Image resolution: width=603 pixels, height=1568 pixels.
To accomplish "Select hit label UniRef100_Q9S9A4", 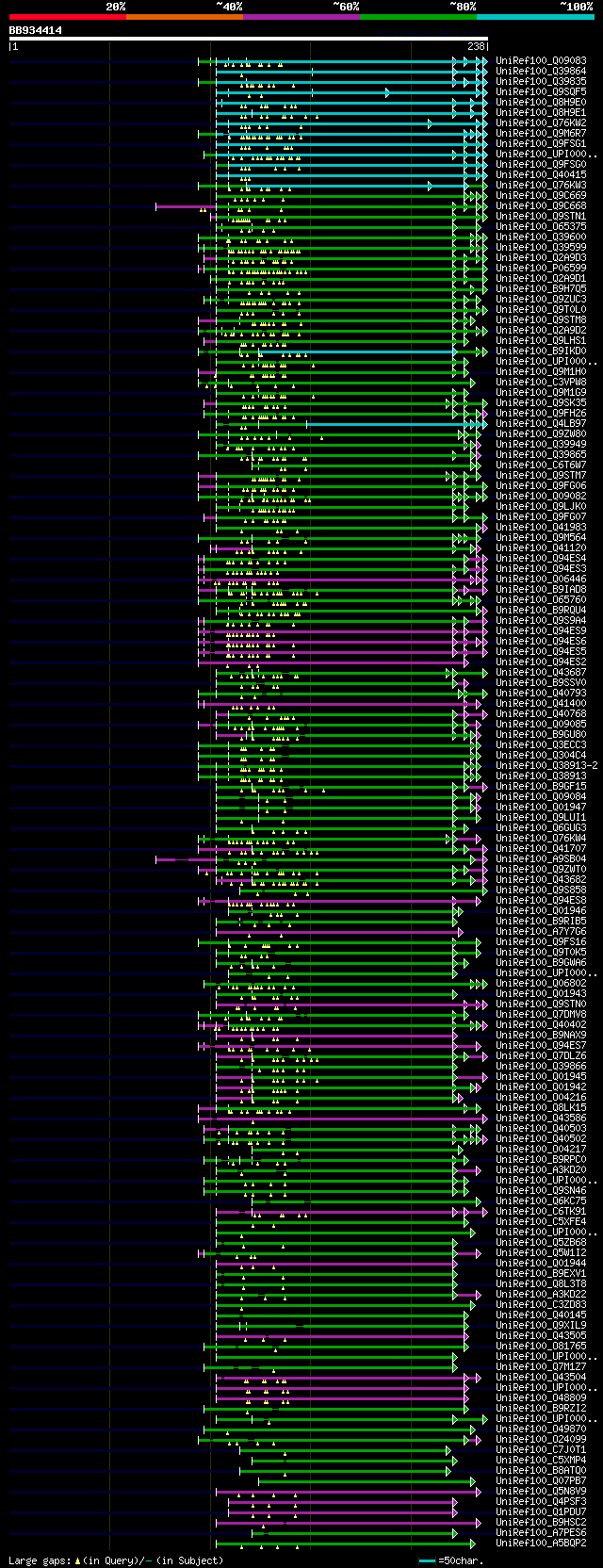I will click(x=541, y=620).
